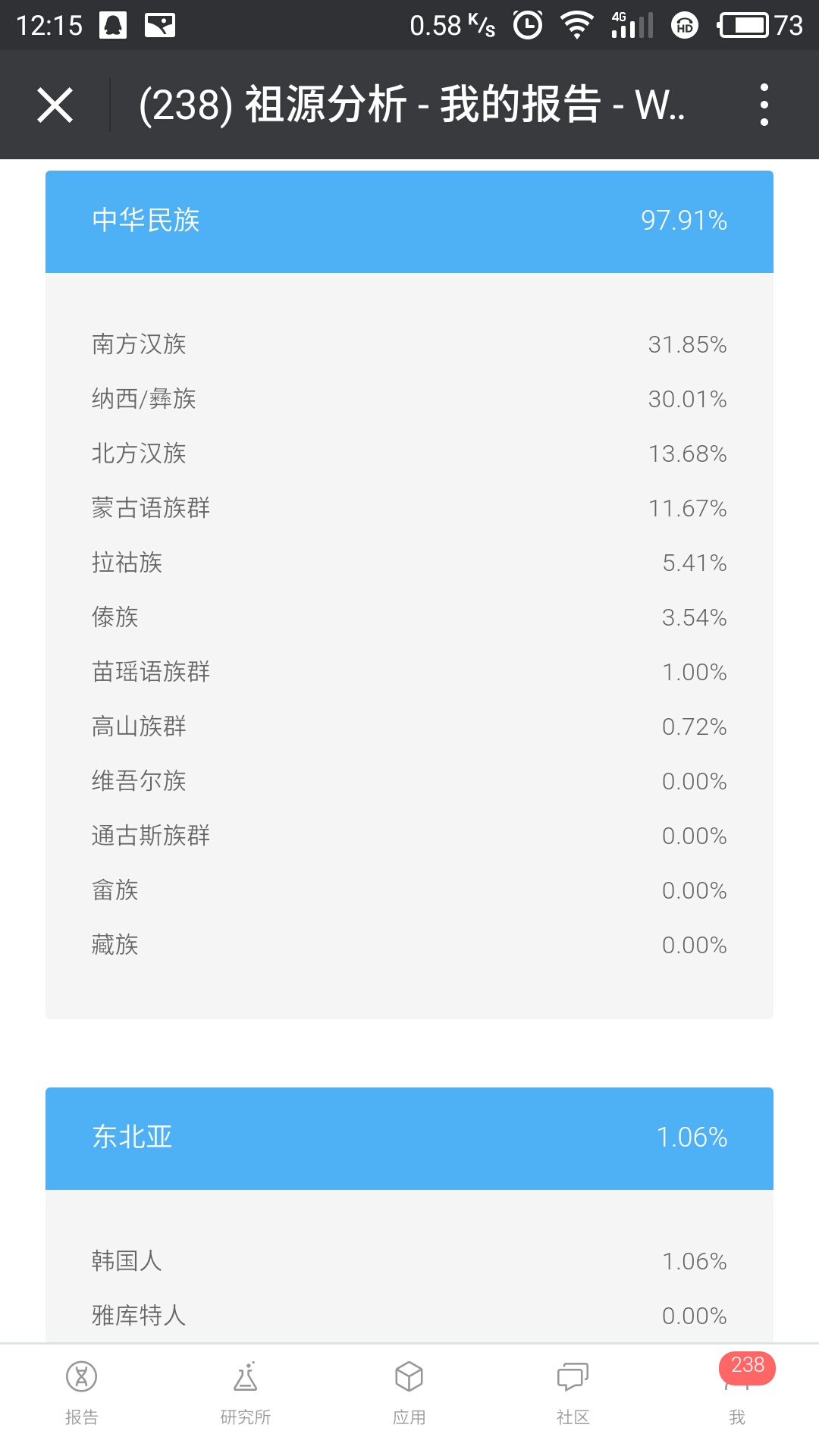Open the 报告 tab hourglass icon
This screenshot has width=819, height=1456.
click(82, 1376)
